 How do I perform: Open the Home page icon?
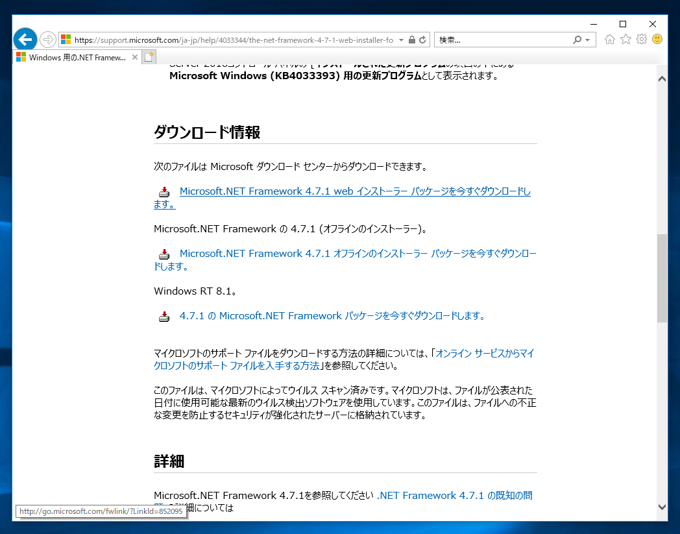point(610,39)
